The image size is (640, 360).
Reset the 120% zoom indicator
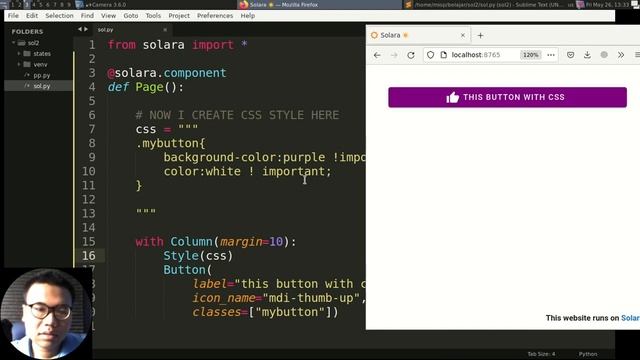pos(530,55)
